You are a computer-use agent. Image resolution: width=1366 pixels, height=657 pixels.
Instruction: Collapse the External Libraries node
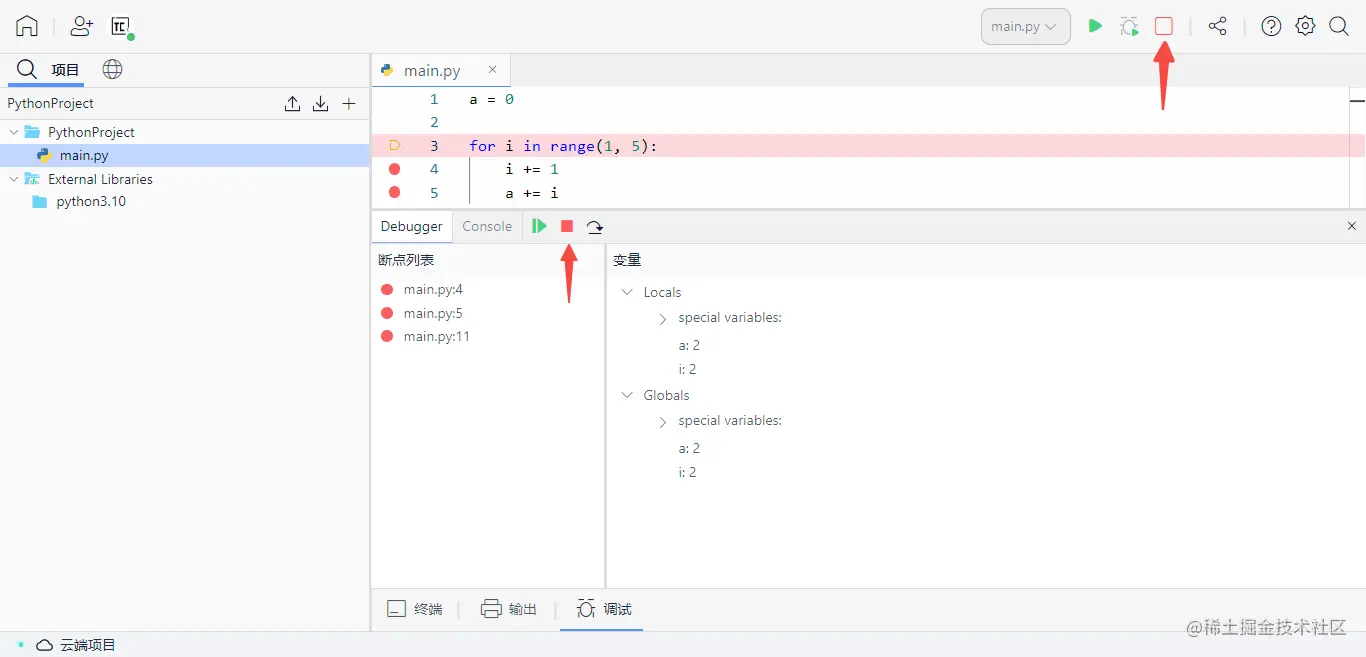[x=13, y=179]
